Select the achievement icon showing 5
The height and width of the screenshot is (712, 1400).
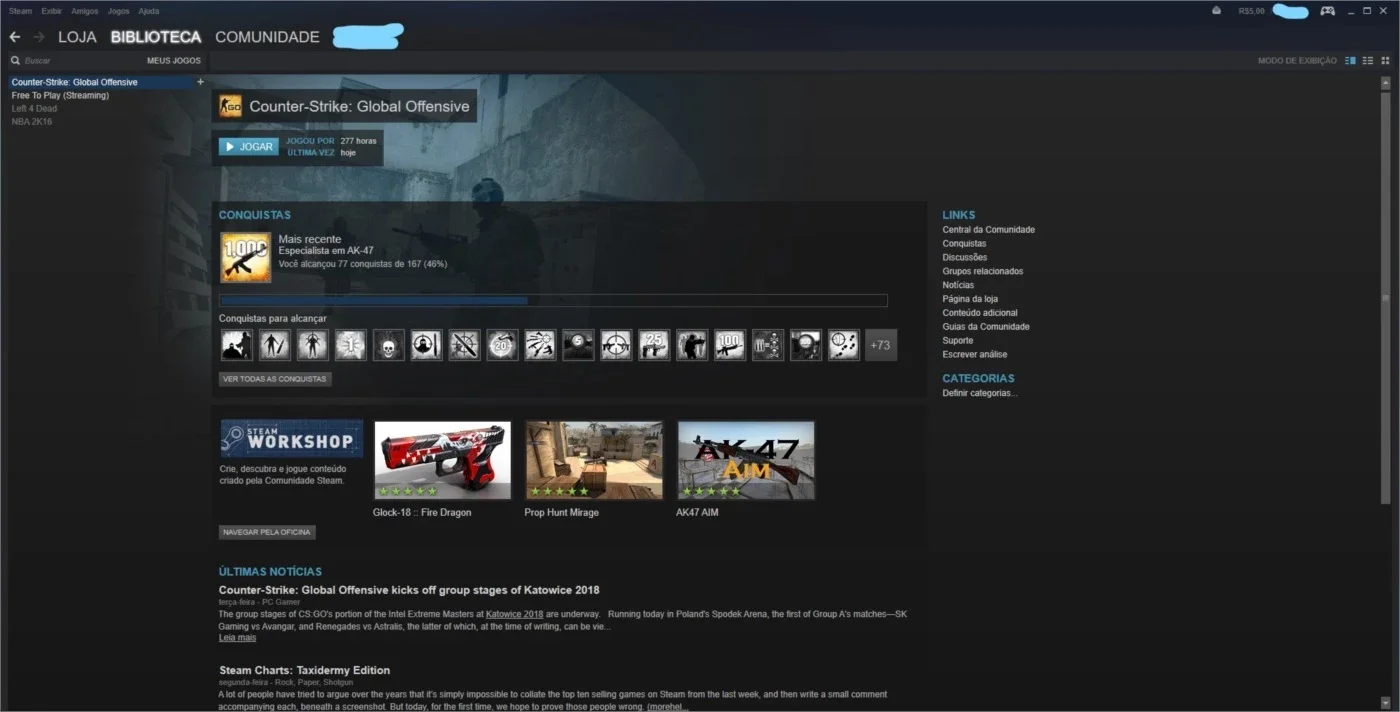(x=578, y=345)
